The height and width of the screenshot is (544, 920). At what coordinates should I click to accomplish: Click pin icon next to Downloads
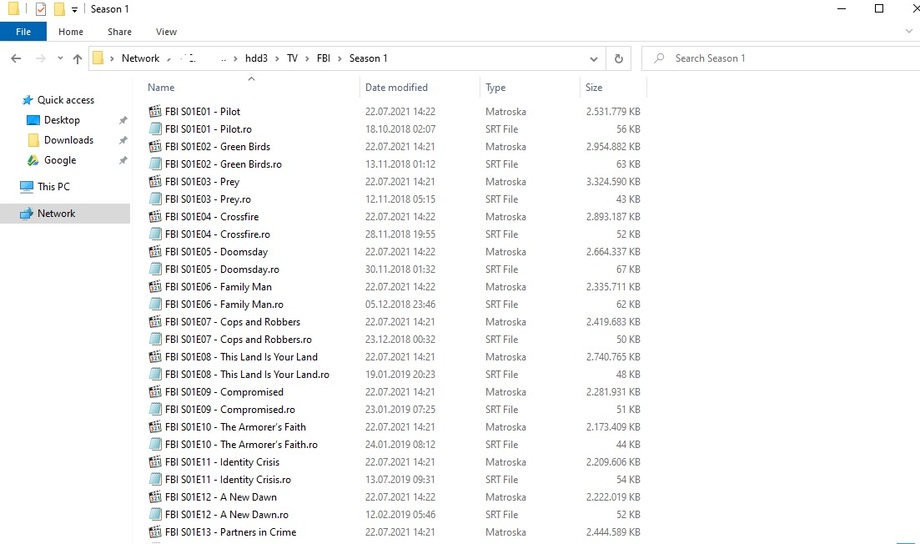click(x=123, y=140)
